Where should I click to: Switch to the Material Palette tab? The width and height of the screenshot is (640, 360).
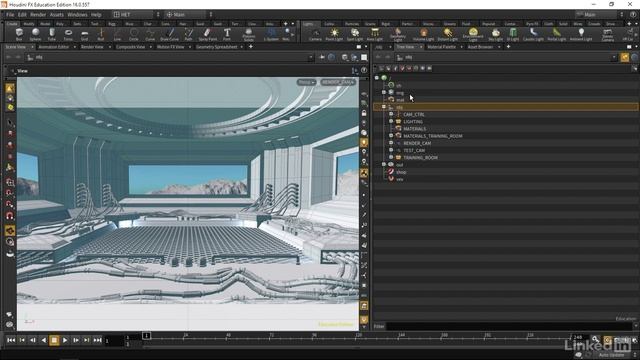[x=441, y=47]
